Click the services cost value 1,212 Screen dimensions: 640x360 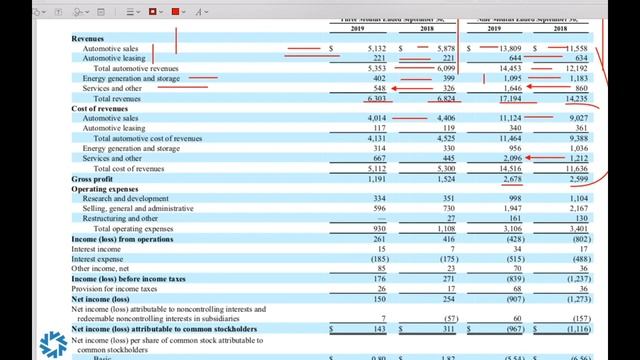579,158
